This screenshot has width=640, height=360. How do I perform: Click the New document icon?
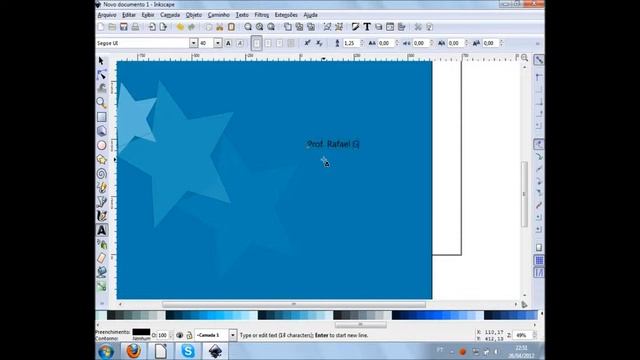coord(101,27)
